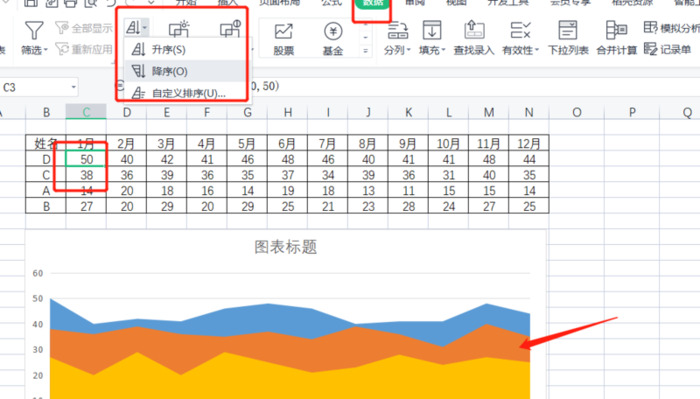Viewport: 700px width, 399px height.
Task: Click 12月 value 44 in row D
Action: (529, 159)
